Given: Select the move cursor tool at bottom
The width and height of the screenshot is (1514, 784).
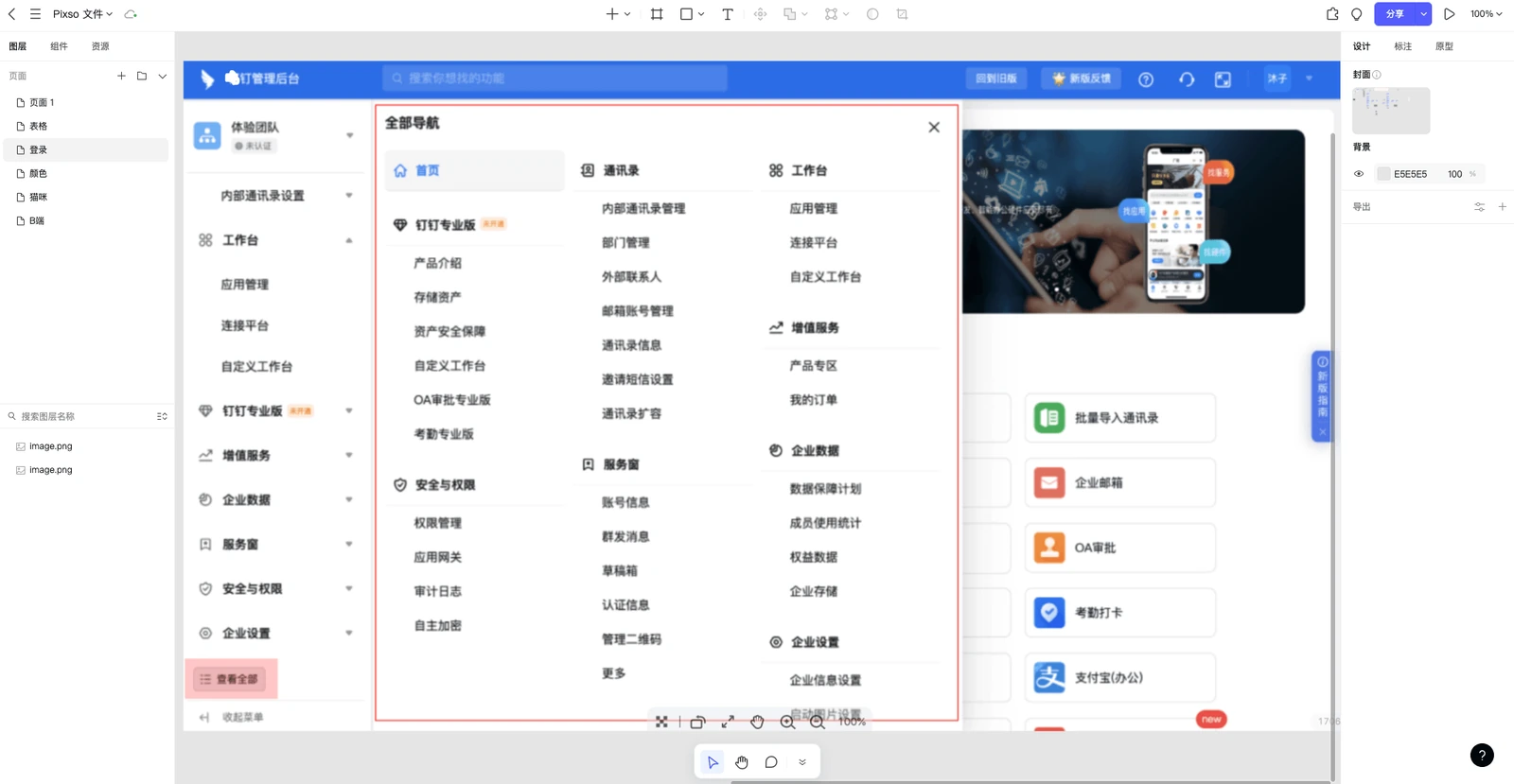Looking at the screenshot, I should pyautogui.click(x=713, y=762).
